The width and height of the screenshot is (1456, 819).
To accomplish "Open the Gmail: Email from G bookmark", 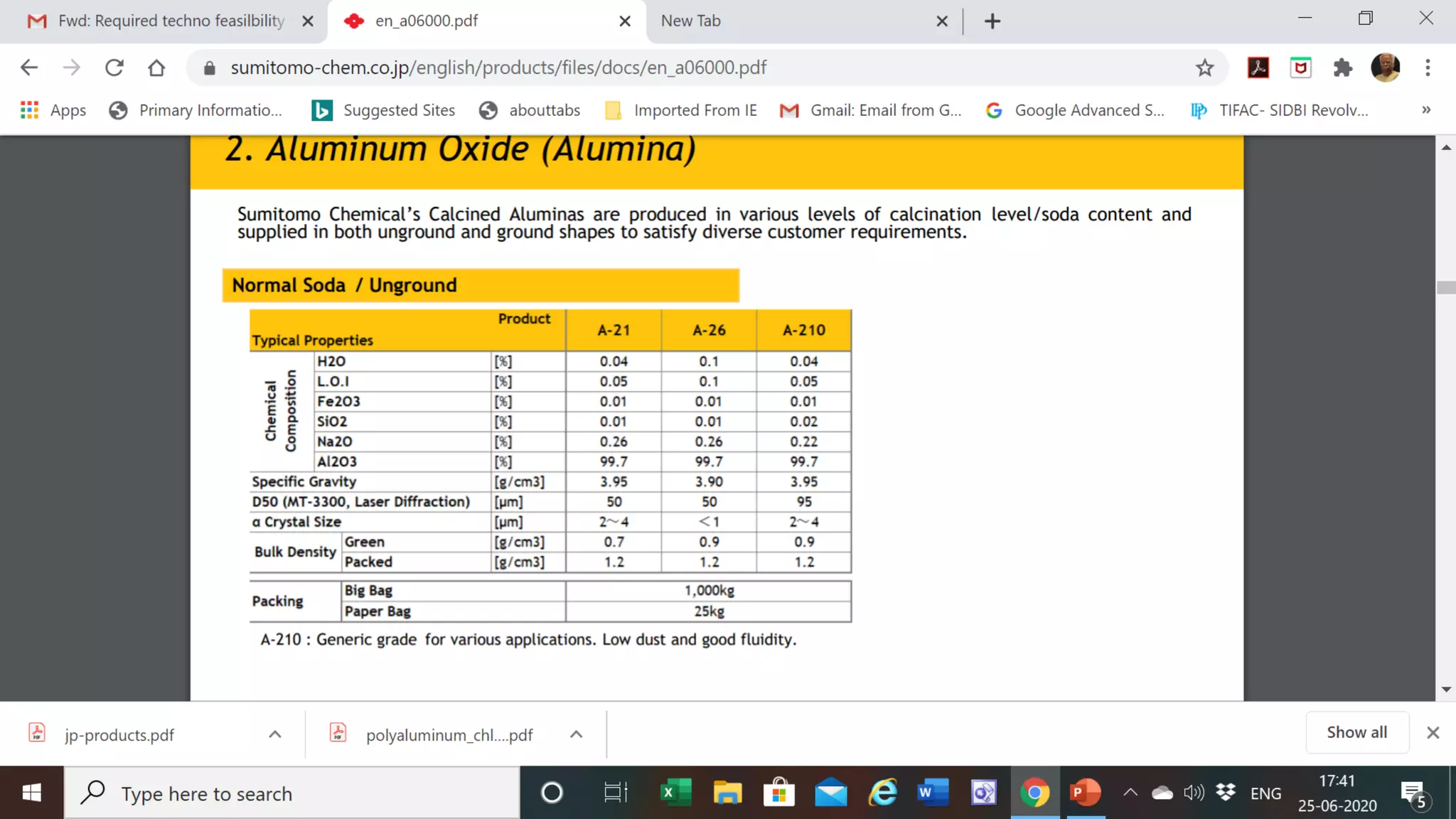I will [871, 110].
